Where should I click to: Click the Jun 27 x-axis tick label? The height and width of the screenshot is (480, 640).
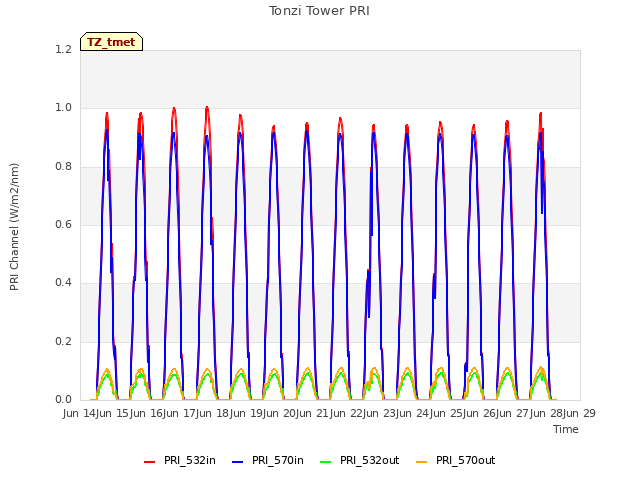click(x=514, y=413)
